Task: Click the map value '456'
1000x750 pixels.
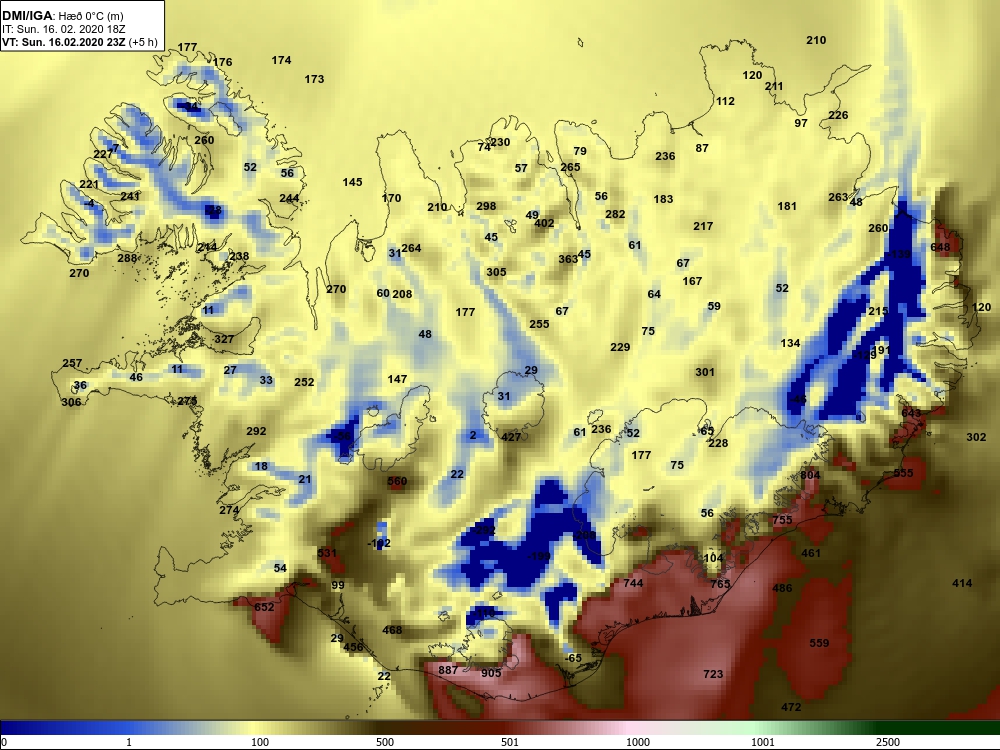Action: [353, 647]
